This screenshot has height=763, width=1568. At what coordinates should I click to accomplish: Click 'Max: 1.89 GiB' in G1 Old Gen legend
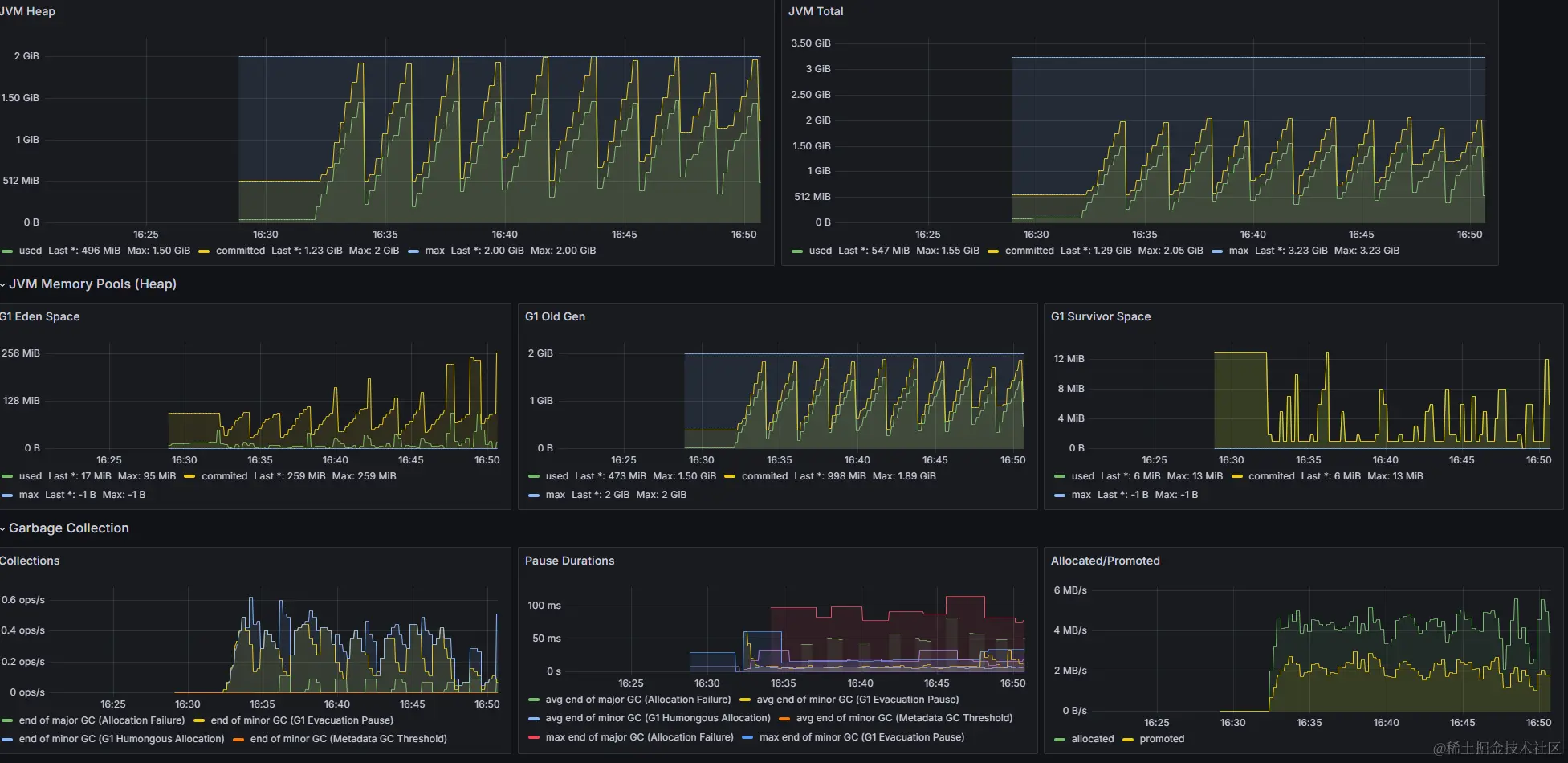[904, 476]
